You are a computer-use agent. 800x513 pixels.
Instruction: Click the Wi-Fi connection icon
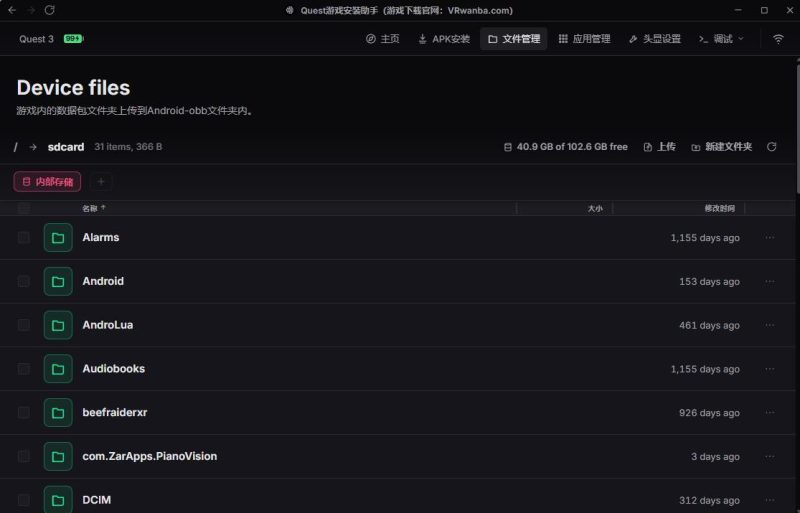[778, 39]
